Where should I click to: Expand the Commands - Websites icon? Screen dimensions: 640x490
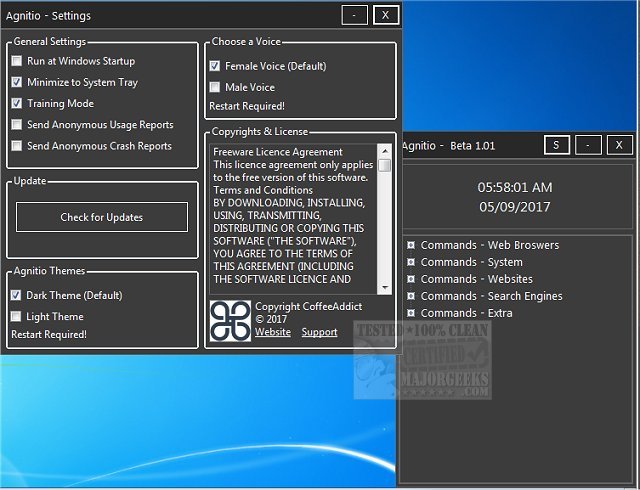point(411,279)
